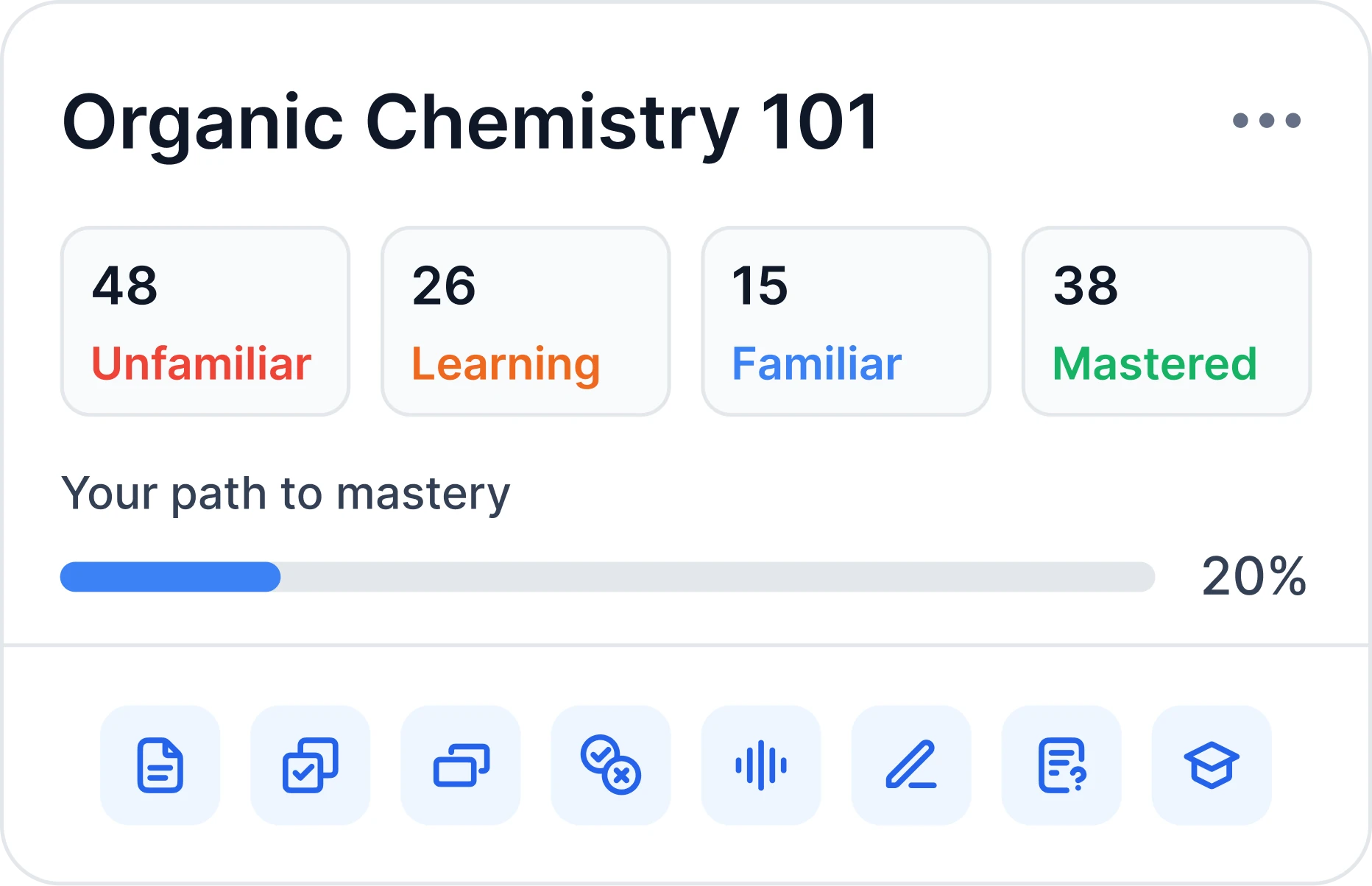Viewport: 1372px width, 886px height.
Task: Click the Organic Chemistry 101 title
Action: click(x=471, y=124)
